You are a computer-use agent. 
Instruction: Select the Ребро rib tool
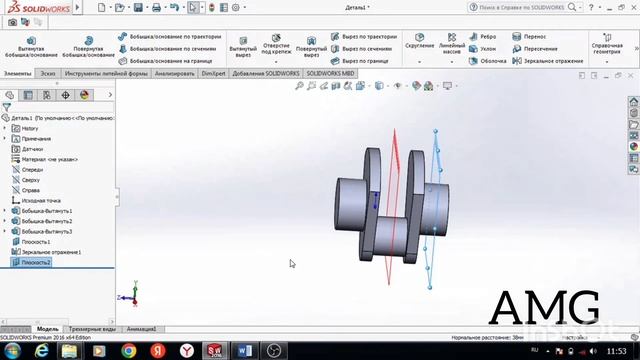pyautogui.click(x=483, y=37)
